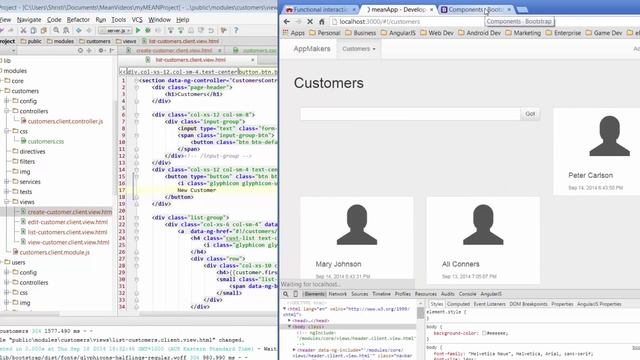Open the Navigate menu
This screenshot has height=360, width=640.
(29, 20)
